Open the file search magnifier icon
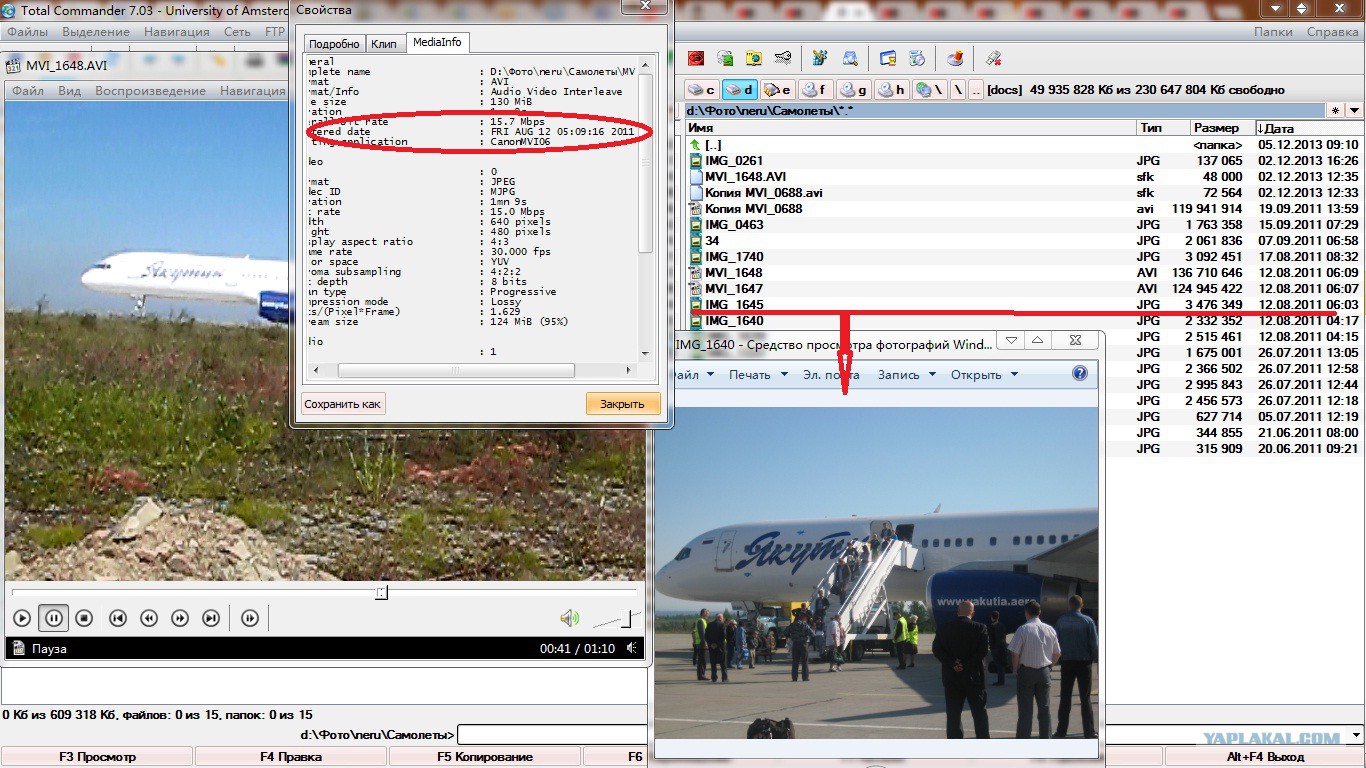Image resolution: width=1366 pixels, height=768 pixels. [850, 58]
